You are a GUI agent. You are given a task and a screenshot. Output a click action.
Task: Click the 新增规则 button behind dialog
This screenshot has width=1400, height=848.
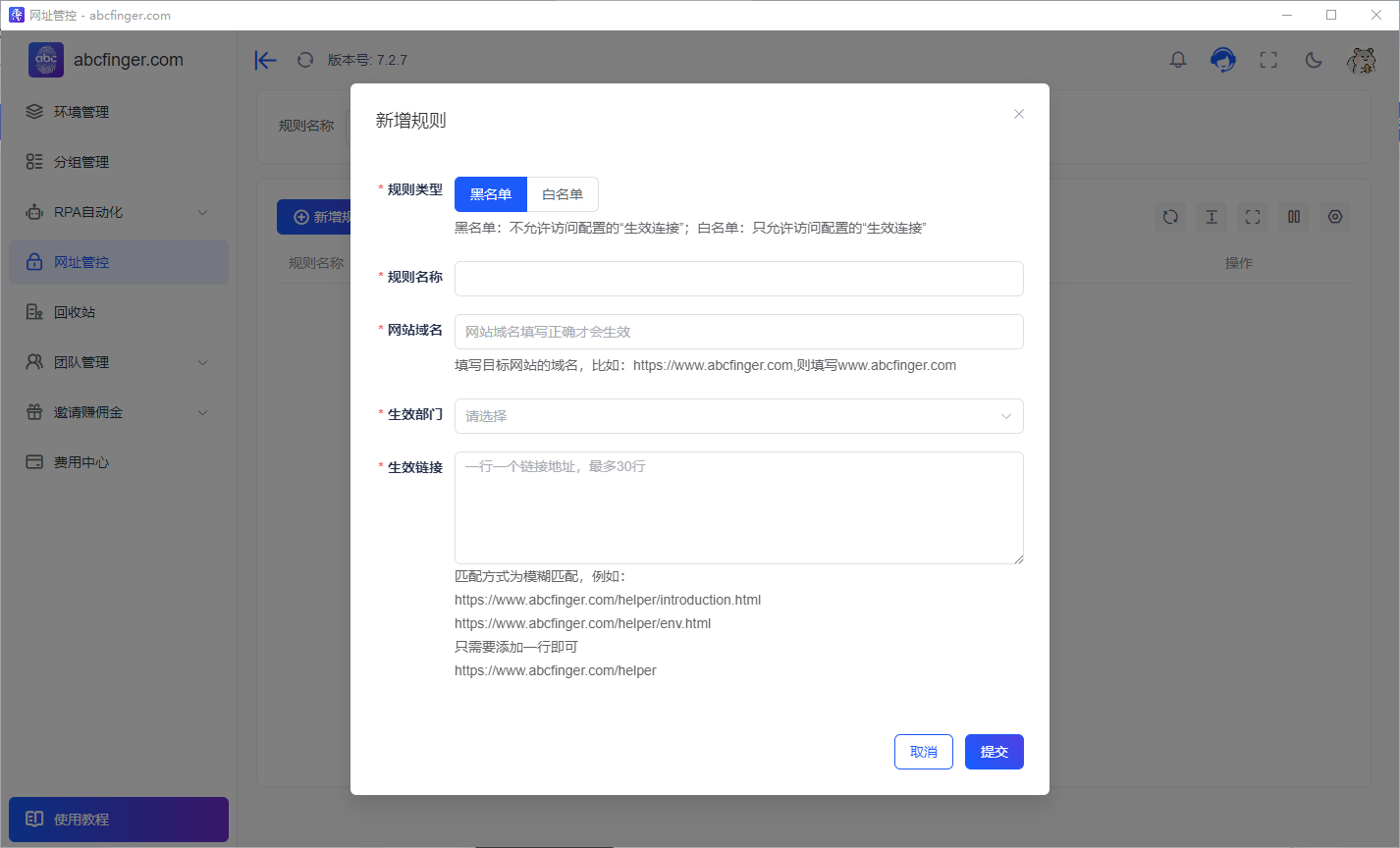(x=314, y=217)
